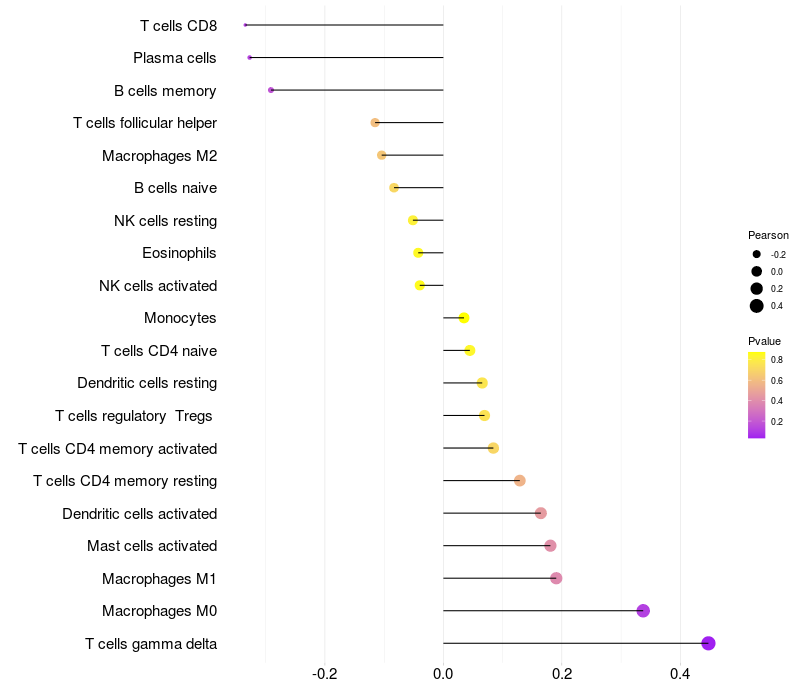Click the NK cells resting data point
The width and height of the screenshot is (800, 700).
click(x=413, y=220)
